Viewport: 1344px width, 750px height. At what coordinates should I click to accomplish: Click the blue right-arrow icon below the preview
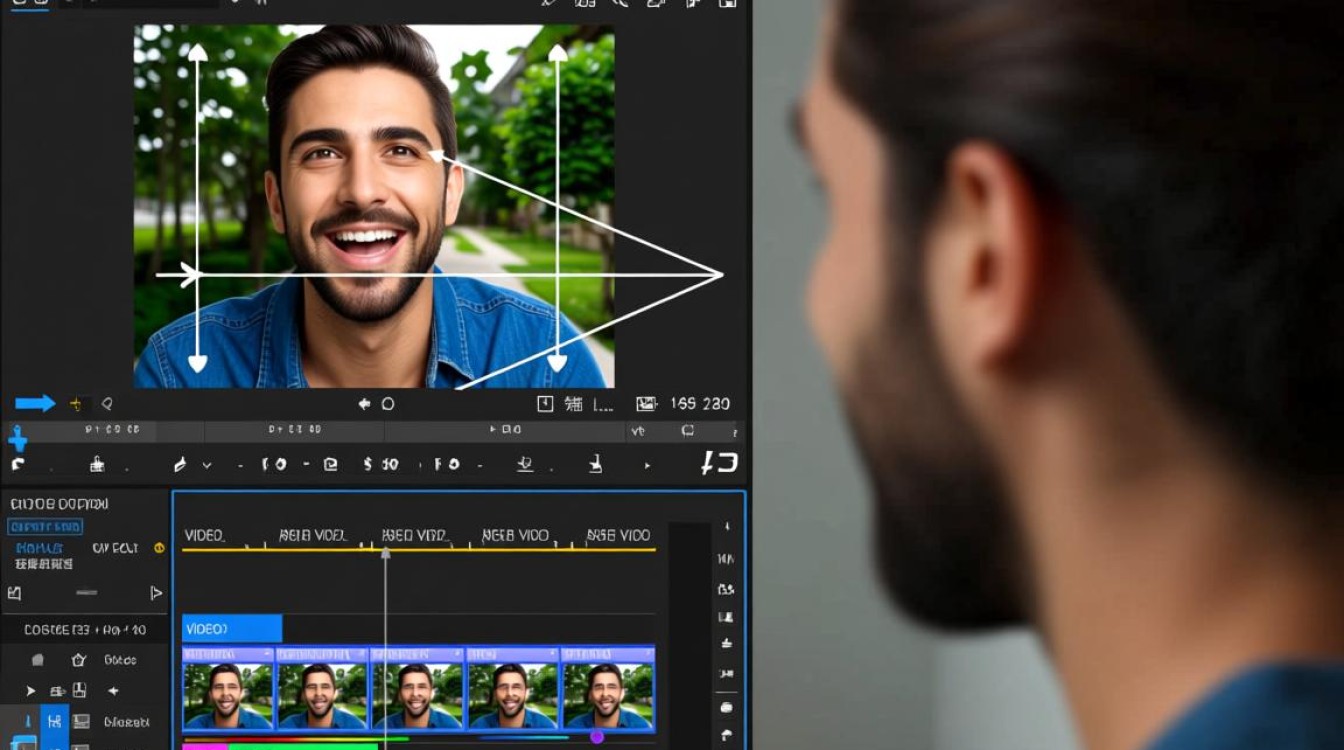(35, 403)
